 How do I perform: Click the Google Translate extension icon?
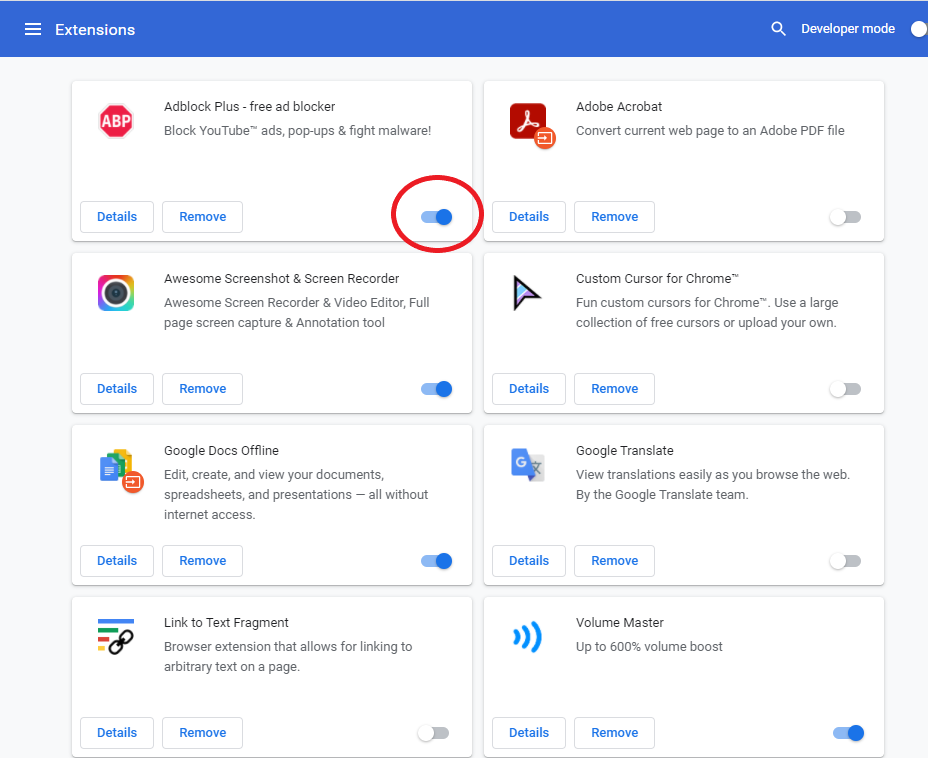tap(527, 465)
